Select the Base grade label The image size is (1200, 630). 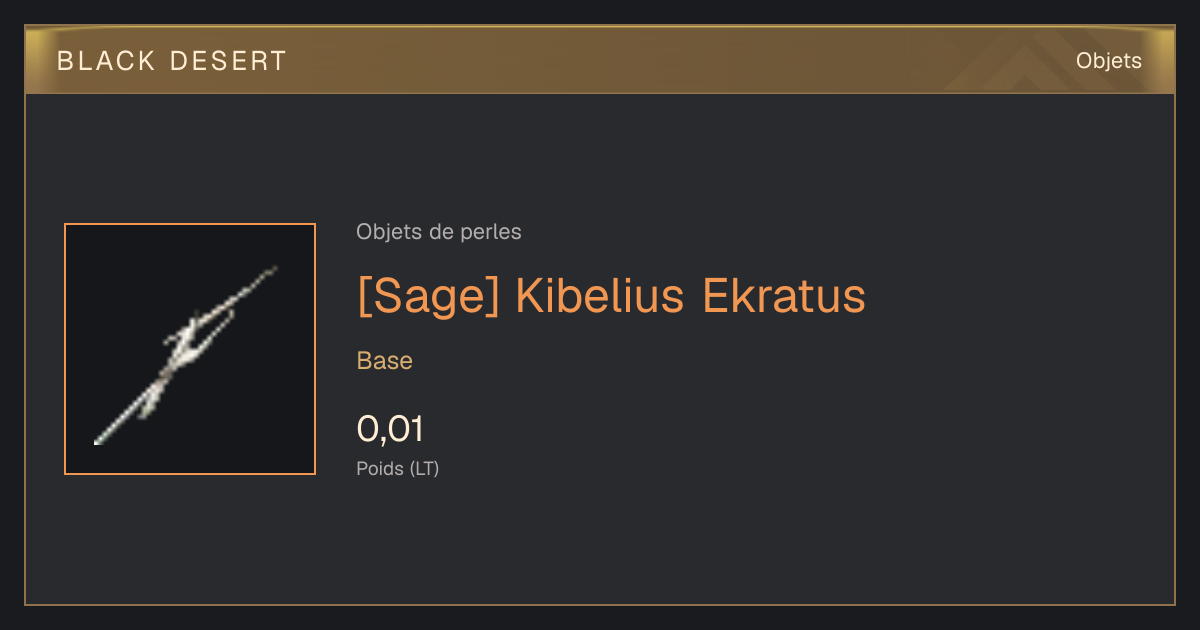(385, 361)
